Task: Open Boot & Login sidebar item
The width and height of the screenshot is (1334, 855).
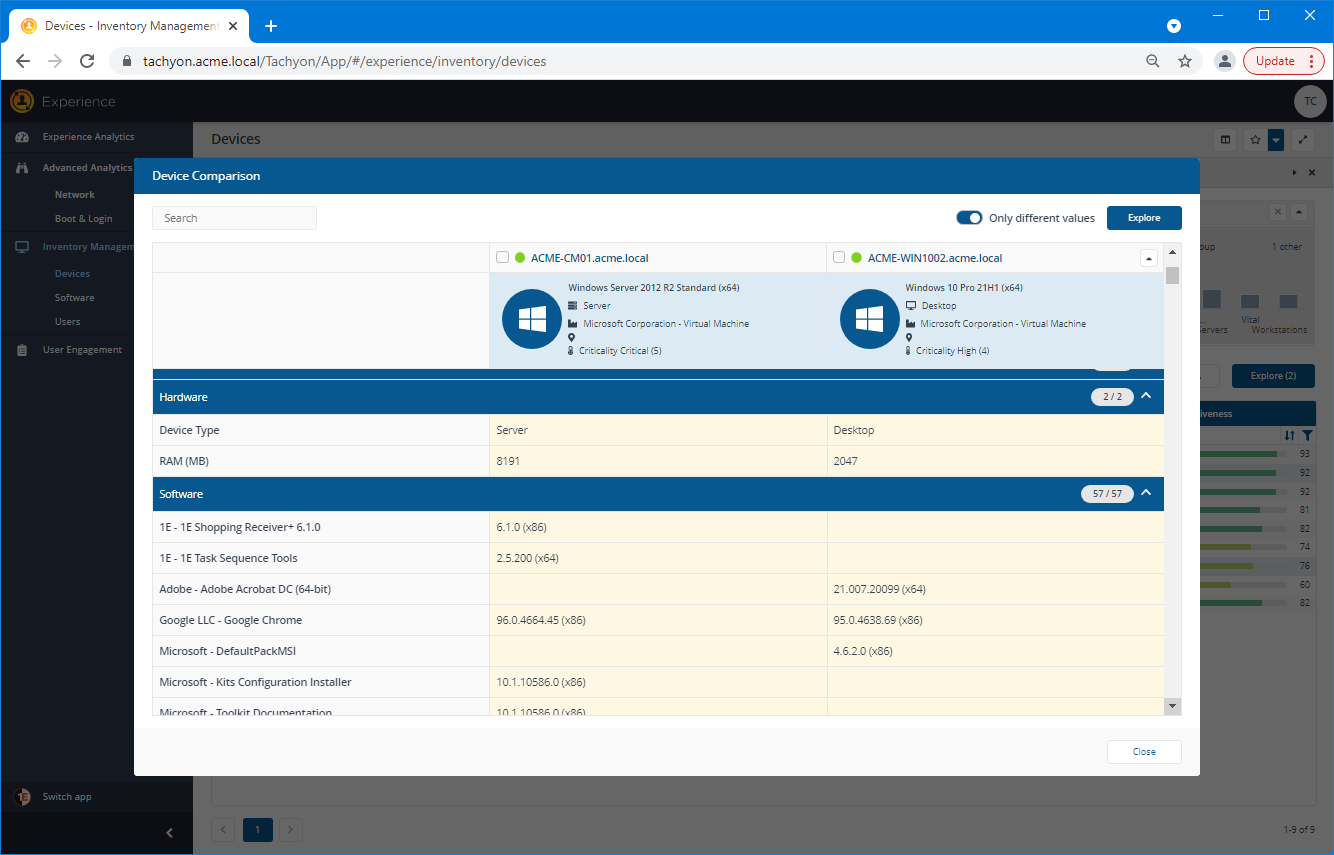Action: (83, 219)
